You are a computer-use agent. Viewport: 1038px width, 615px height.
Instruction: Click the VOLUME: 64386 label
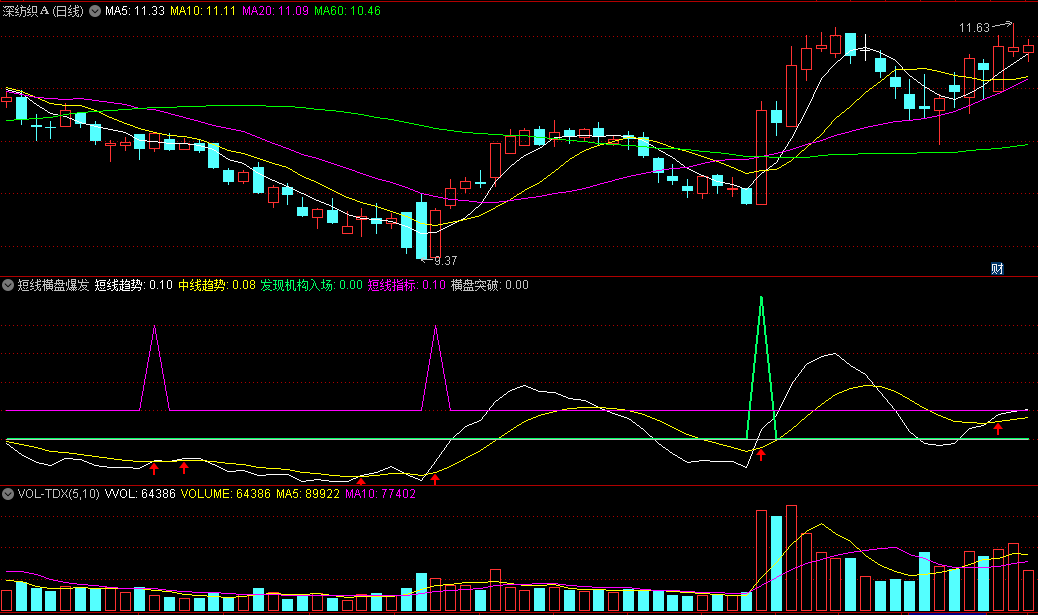pyautogui.click(x=225, y=494)
